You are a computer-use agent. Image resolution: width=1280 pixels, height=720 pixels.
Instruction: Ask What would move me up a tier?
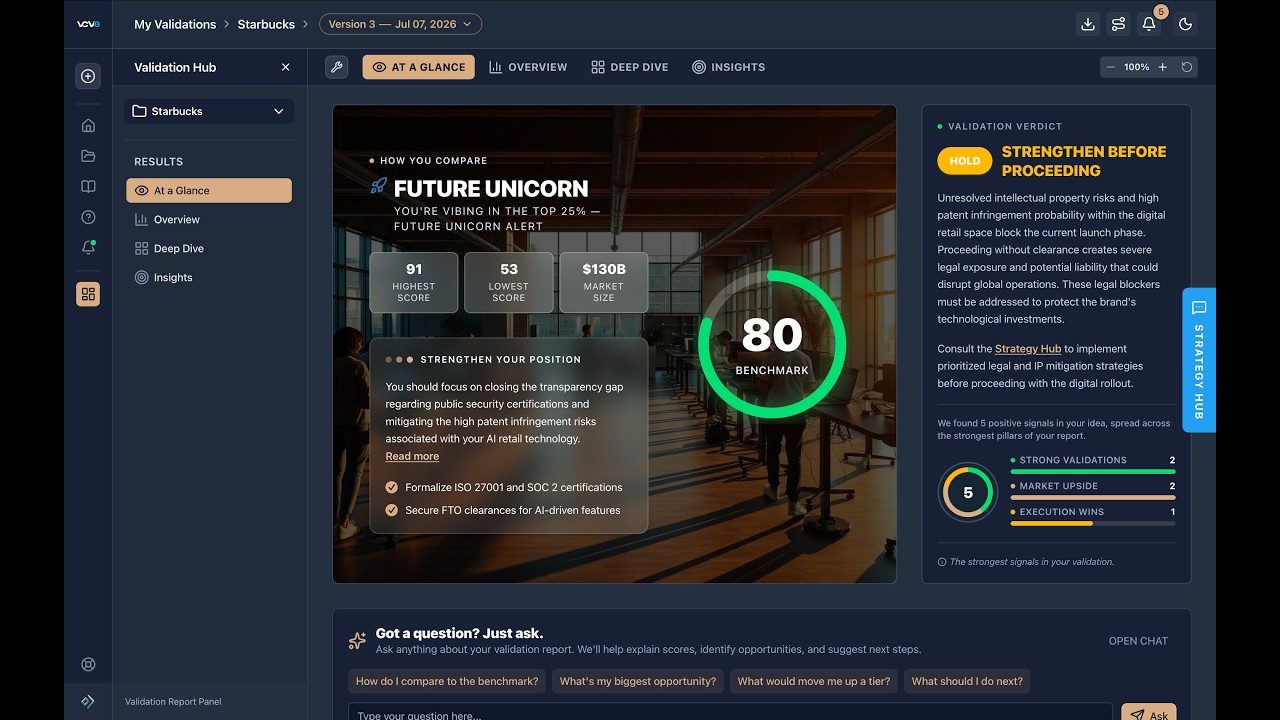coord(814,681)
